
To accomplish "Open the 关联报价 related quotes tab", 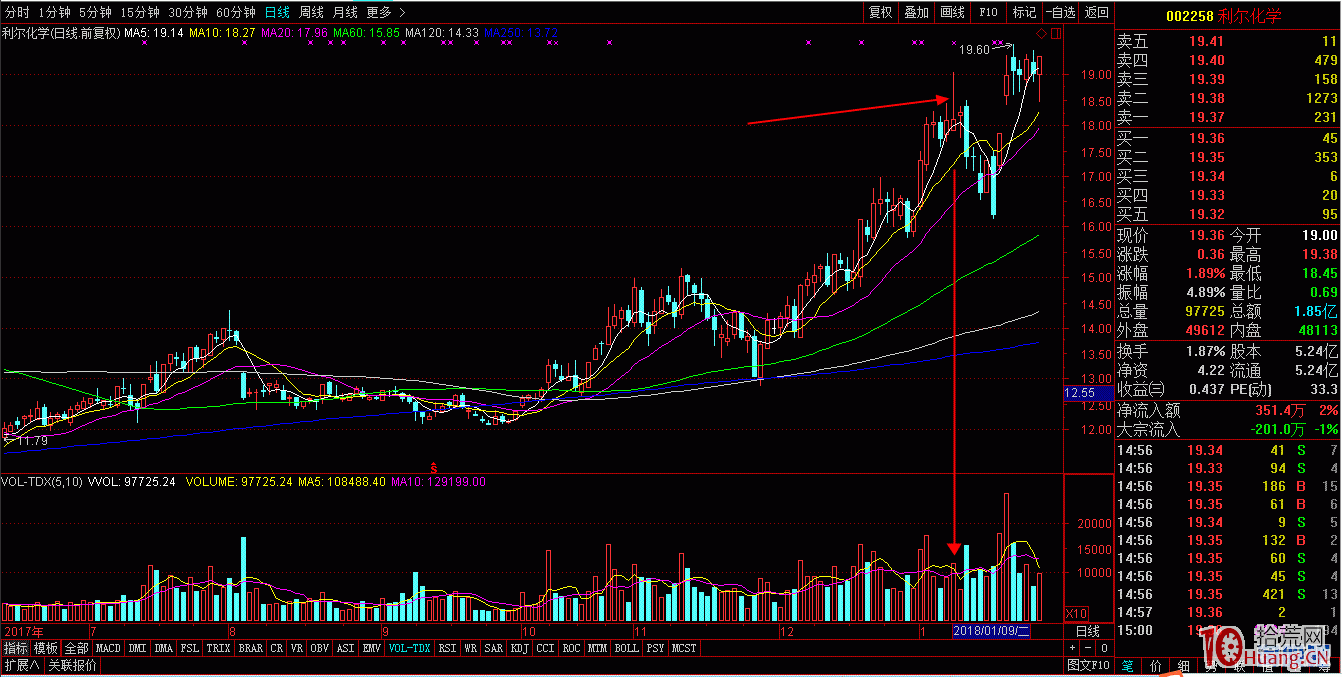I will pos(71,665).
